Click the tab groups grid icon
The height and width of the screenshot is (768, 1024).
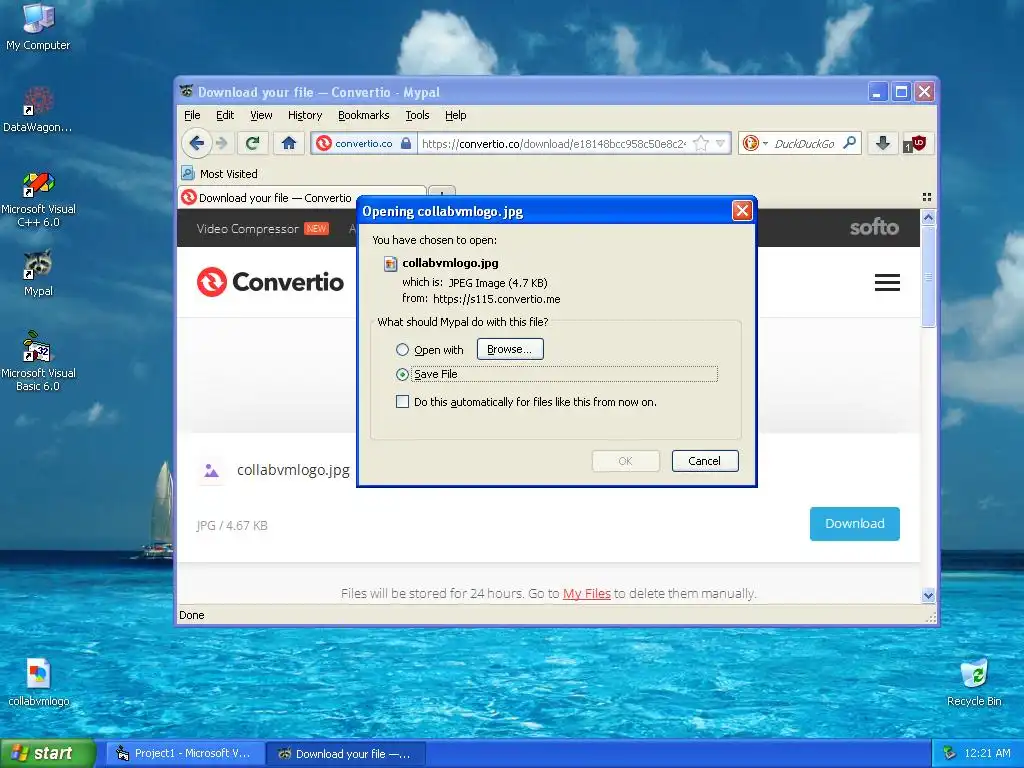click(x=926, y=197)
